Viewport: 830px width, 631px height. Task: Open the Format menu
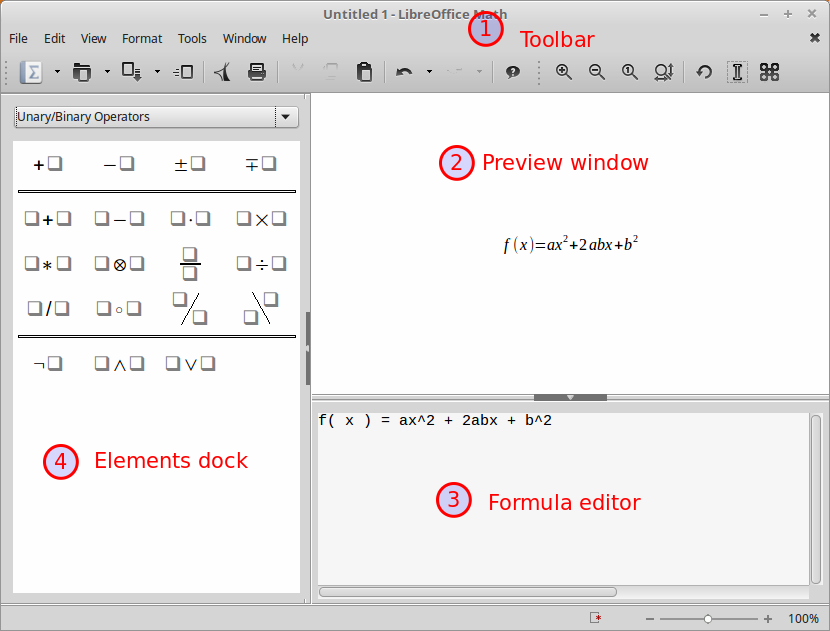[x=142, y=38]
